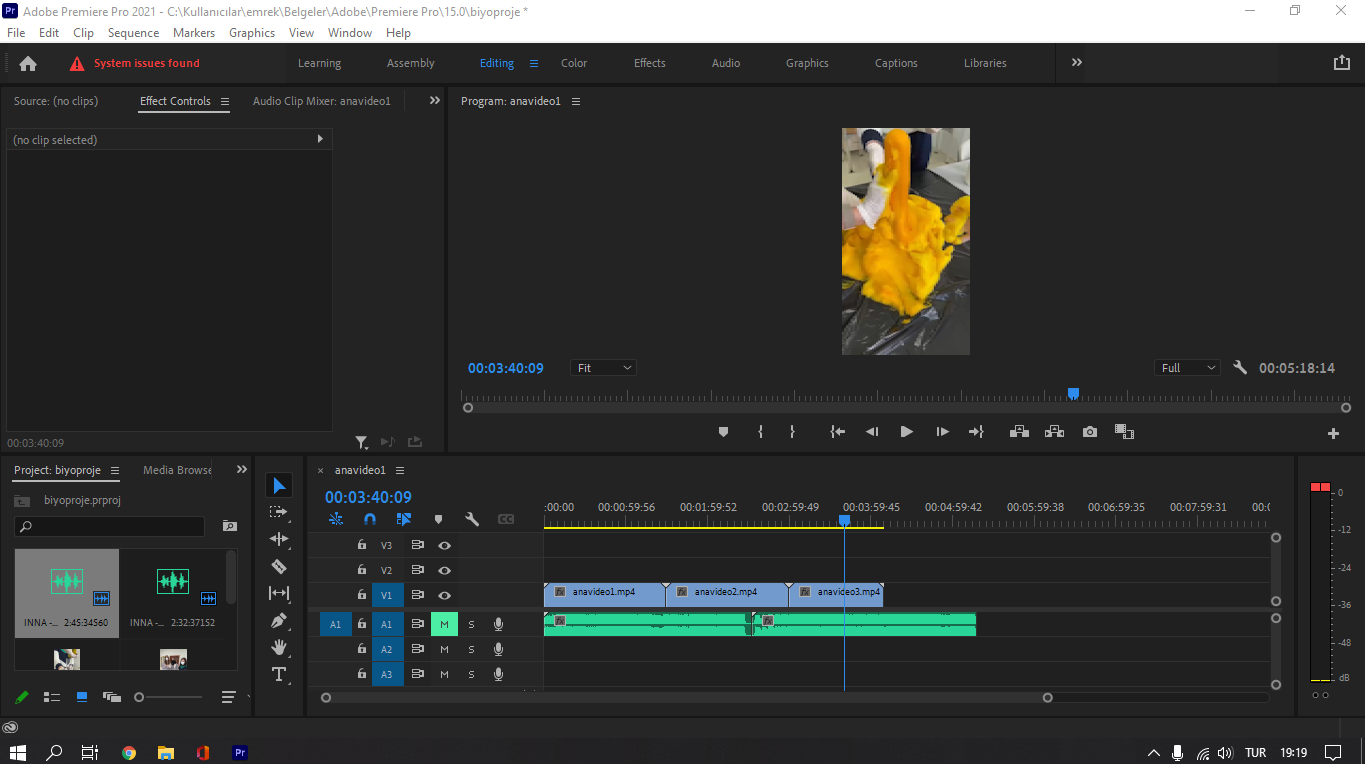1365x764 pixels.
Task: Open the Project panel menu
Action: click(115, 470)
